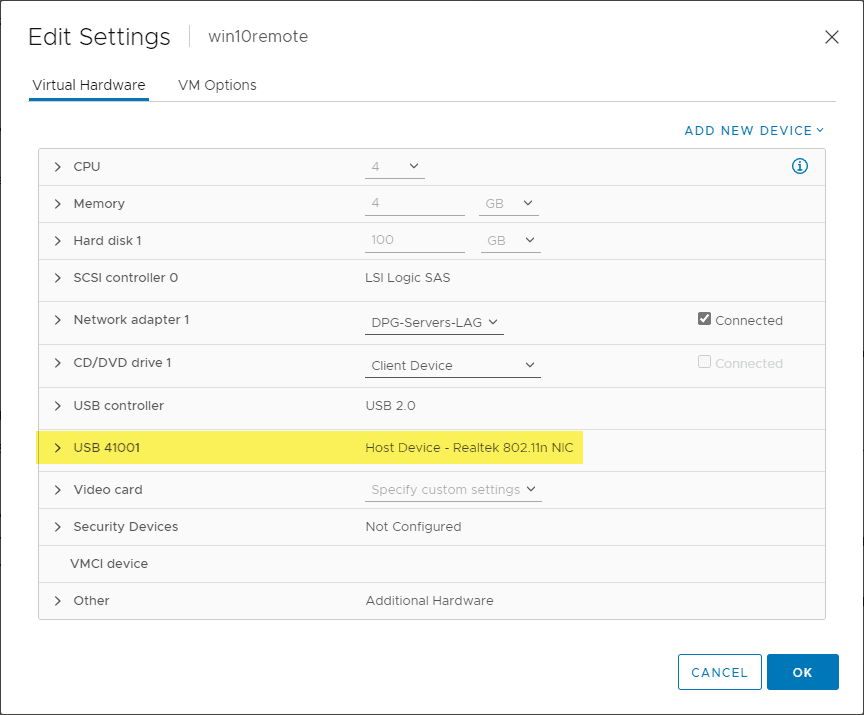Expand SCSI controller 0 details
The width and height of the screenshot is (864, 715).
(x=58, y=278)
